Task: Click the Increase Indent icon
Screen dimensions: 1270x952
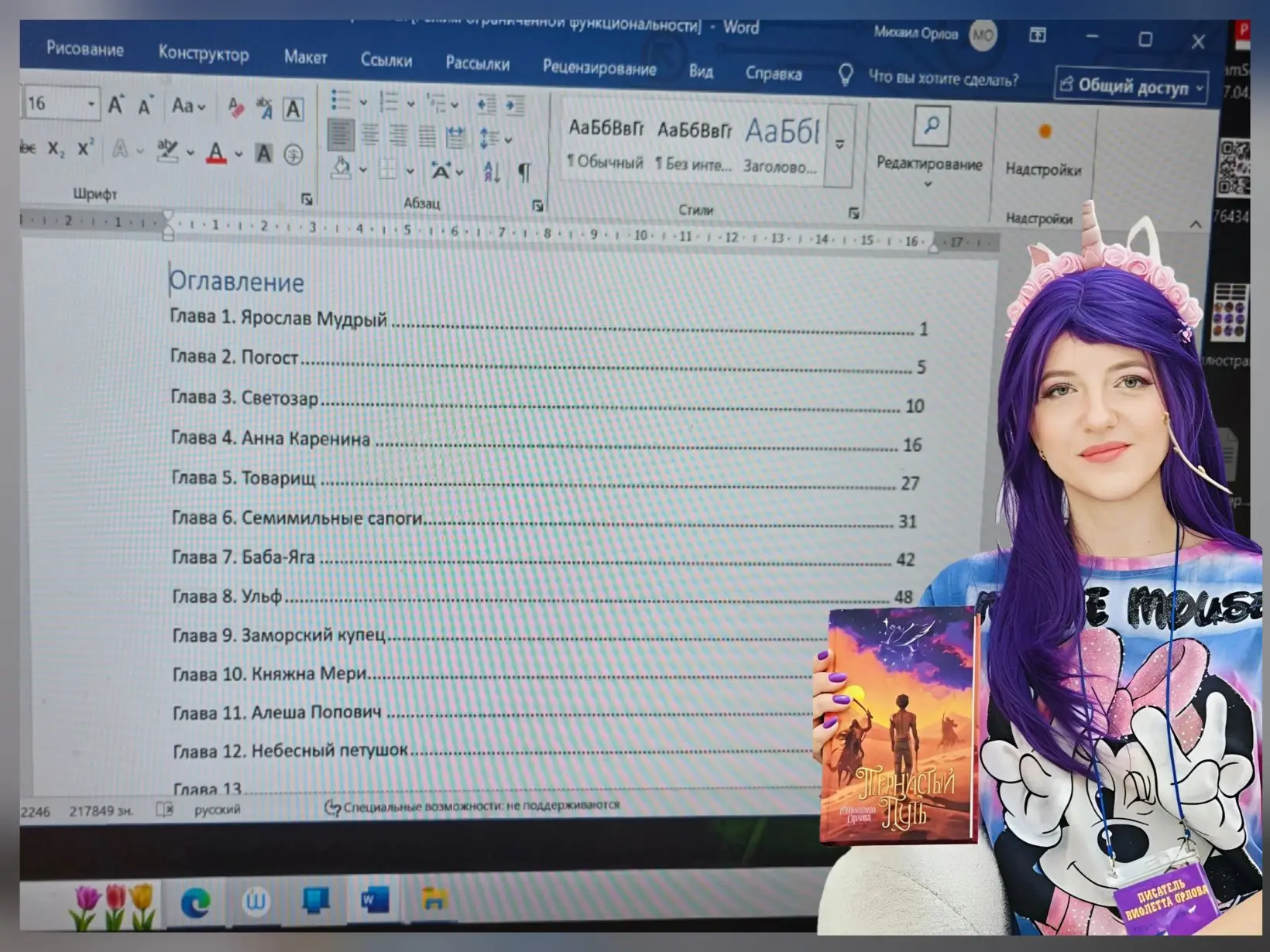Action: click(516, 105)
